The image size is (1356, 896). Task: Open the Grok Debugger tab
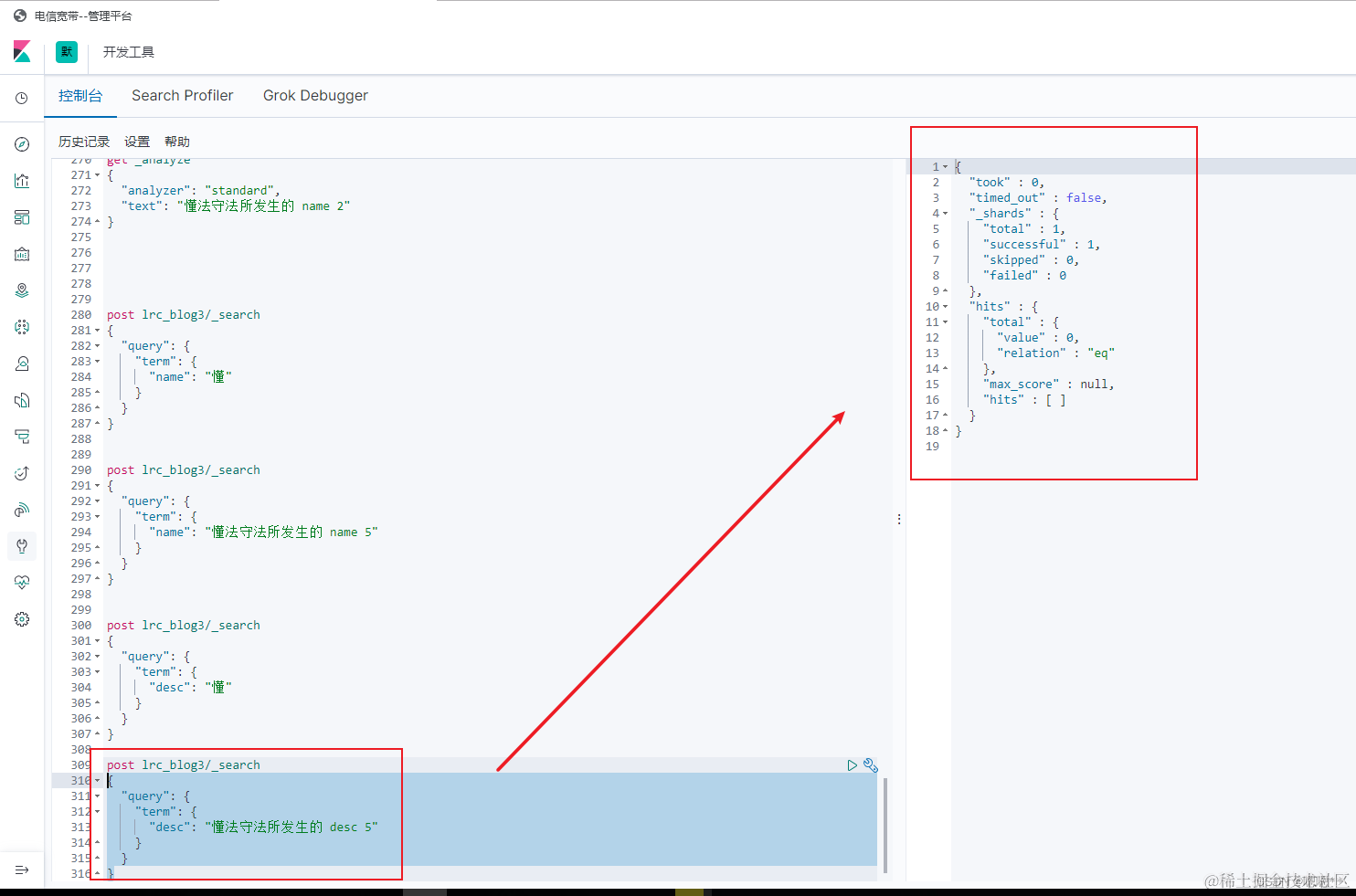pyautogui.click(x=315, y=96)
